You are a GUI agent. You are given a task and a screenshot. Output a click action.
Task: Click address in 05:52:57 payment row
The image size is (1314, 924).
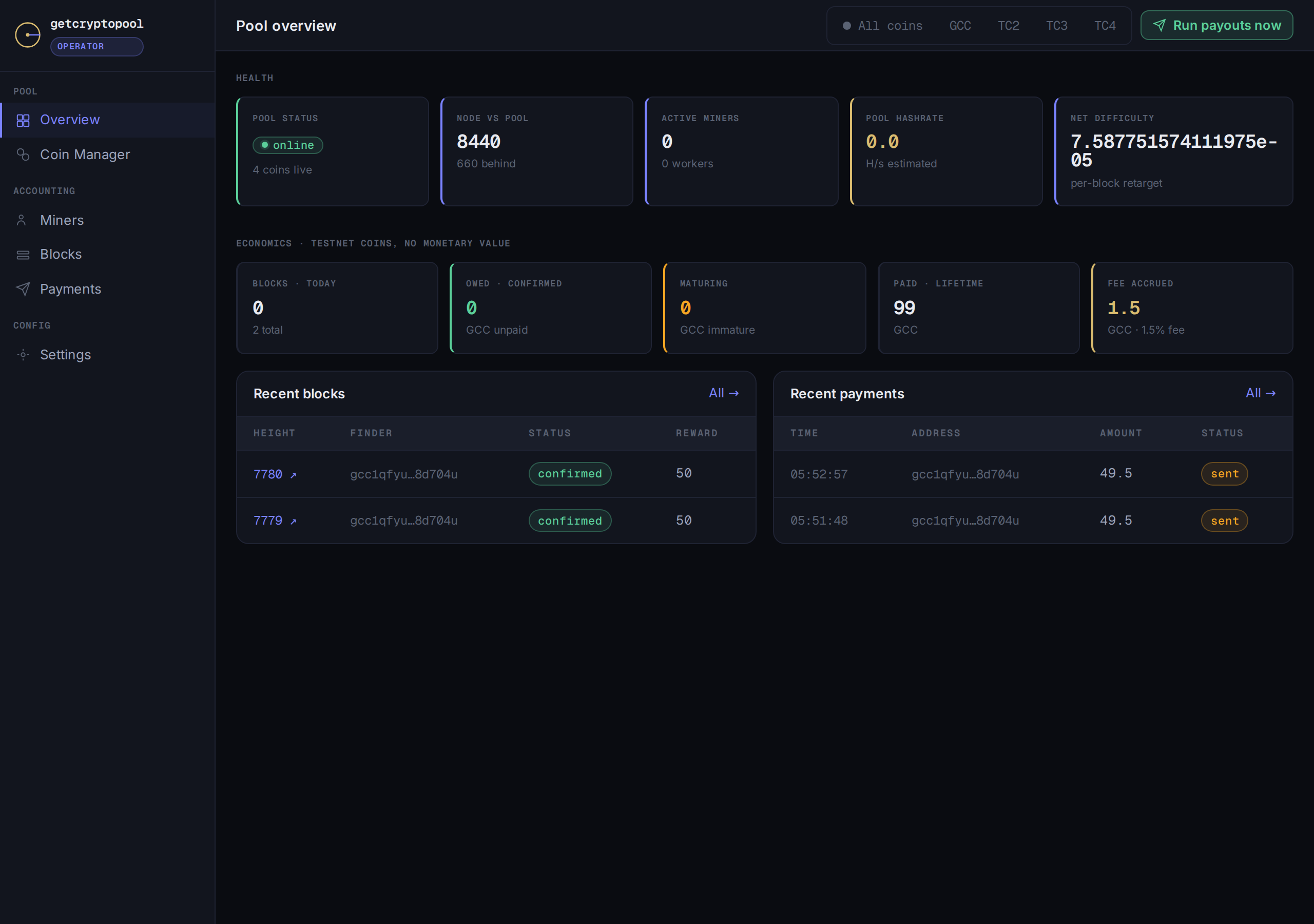(x=965, y=474)
